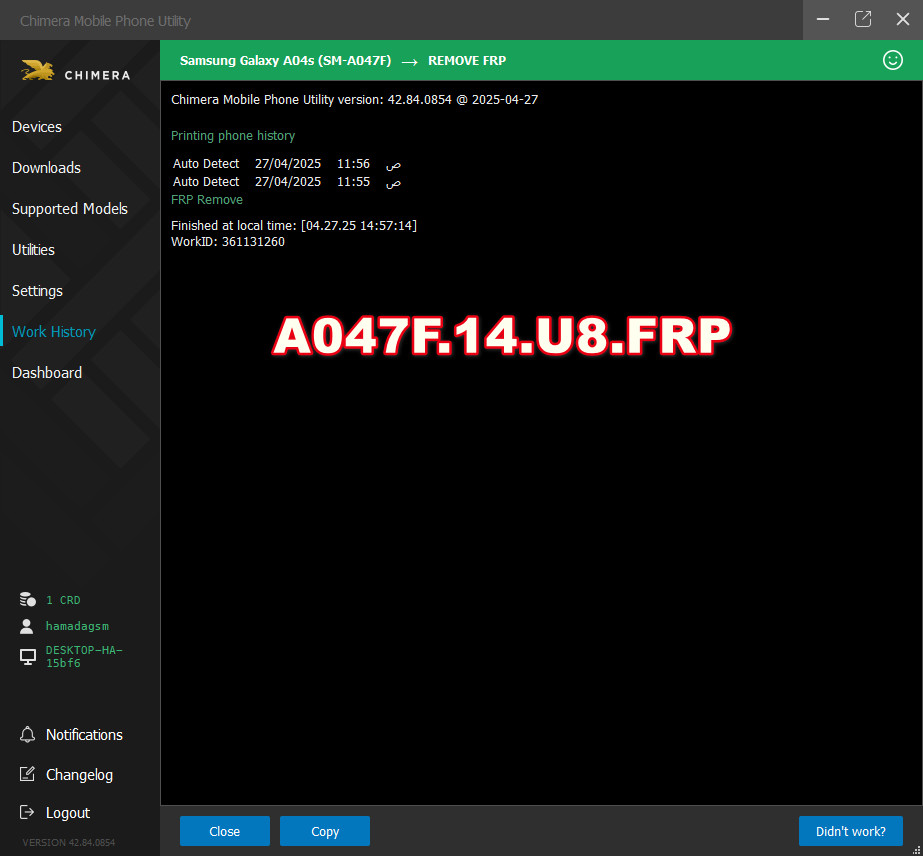Click the Samsung Galaxy A04s (SM-A047F) header
This screenshot has height=856, width=923.
pos(285,61)
